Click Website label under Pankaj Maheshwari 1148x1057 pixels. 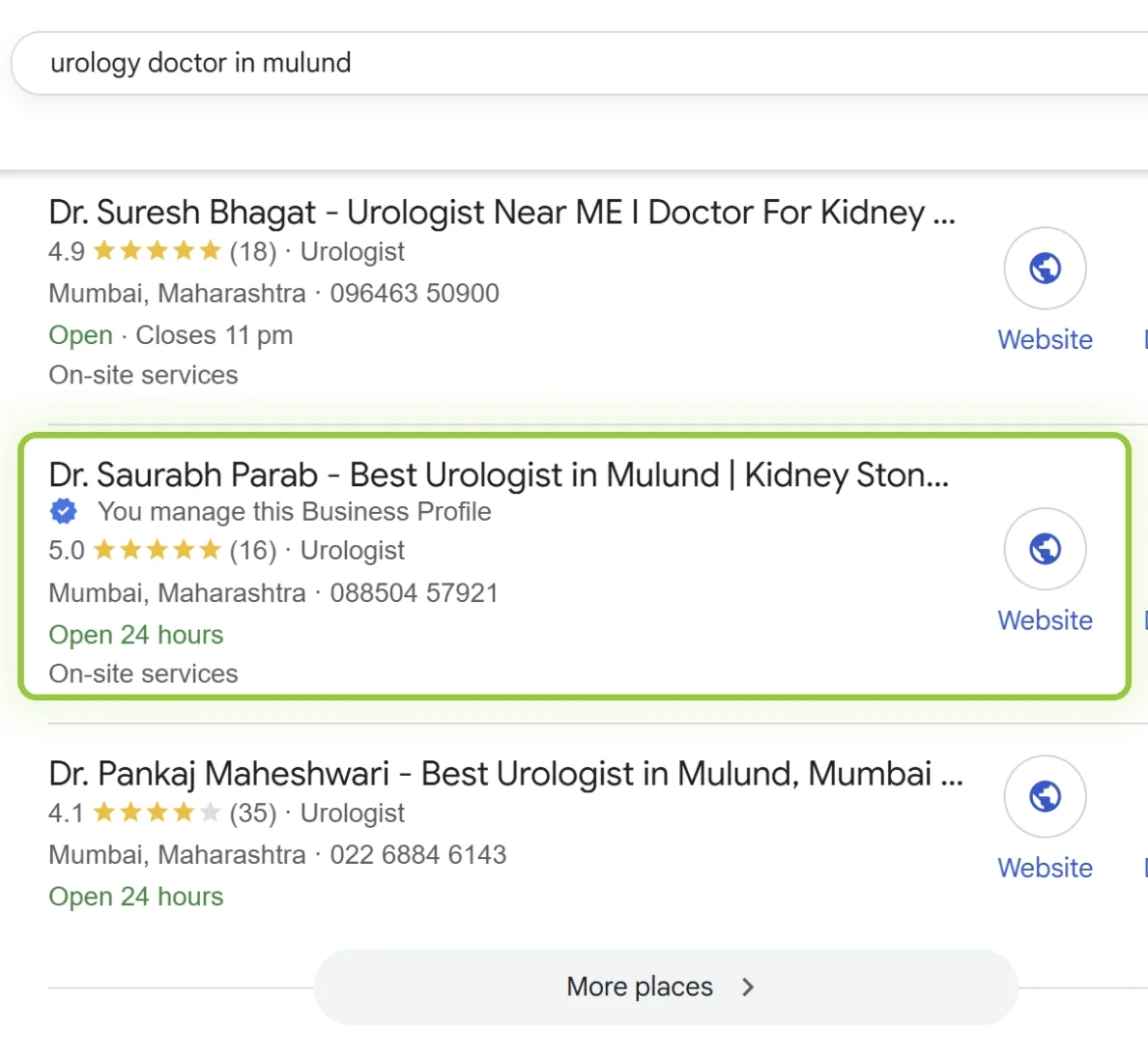point(1045,868)
